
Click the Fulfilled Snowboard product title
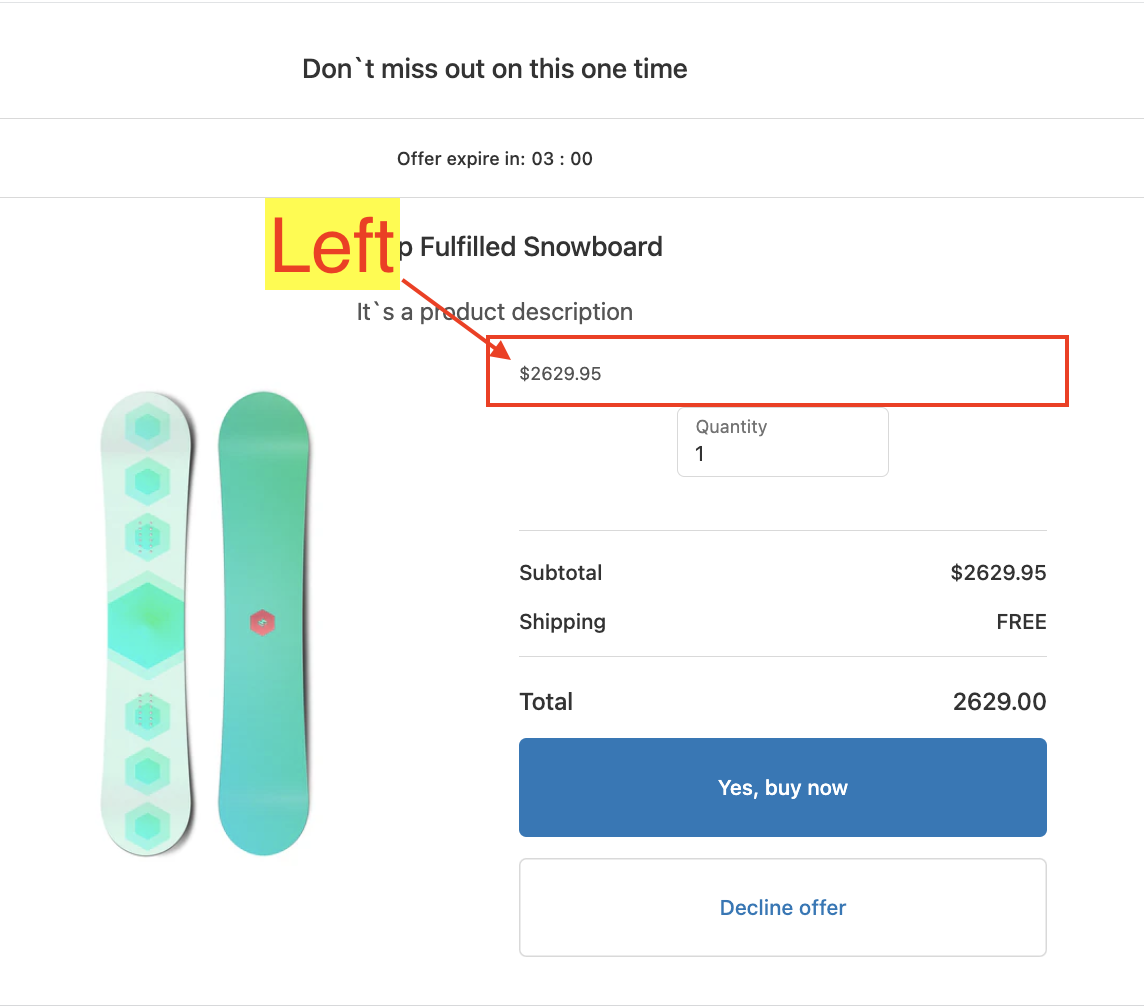pos(540,247)
